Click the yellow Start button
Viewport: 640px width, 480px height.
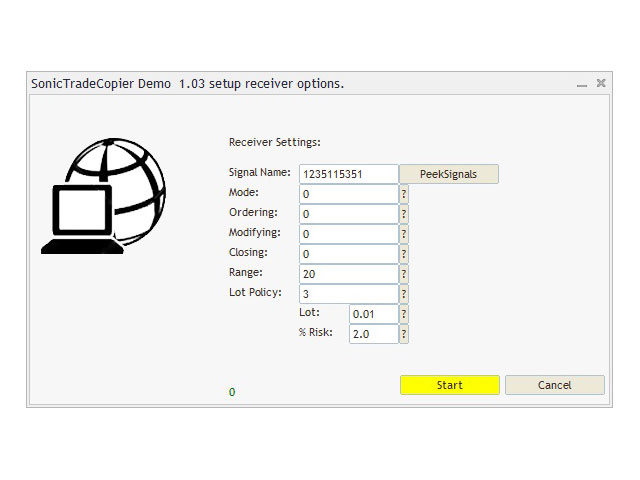[450, 385]
